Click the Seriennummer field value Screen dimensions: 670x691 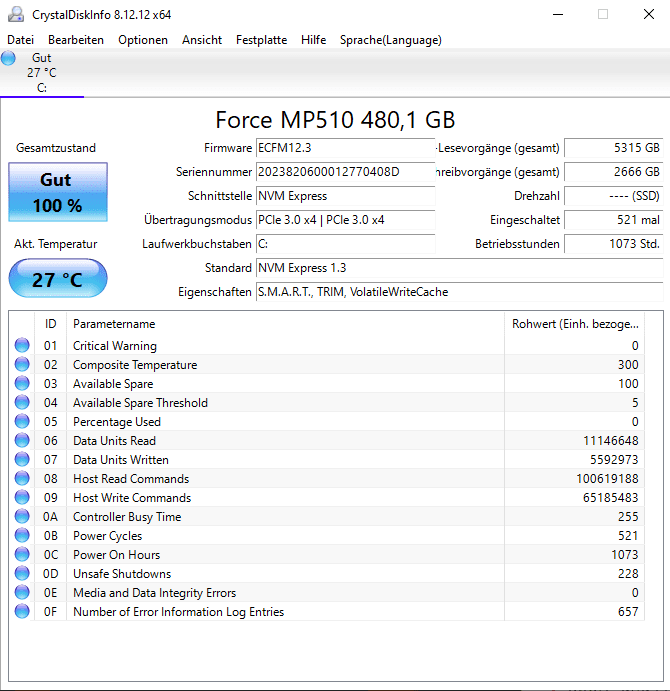pos(346,172)
